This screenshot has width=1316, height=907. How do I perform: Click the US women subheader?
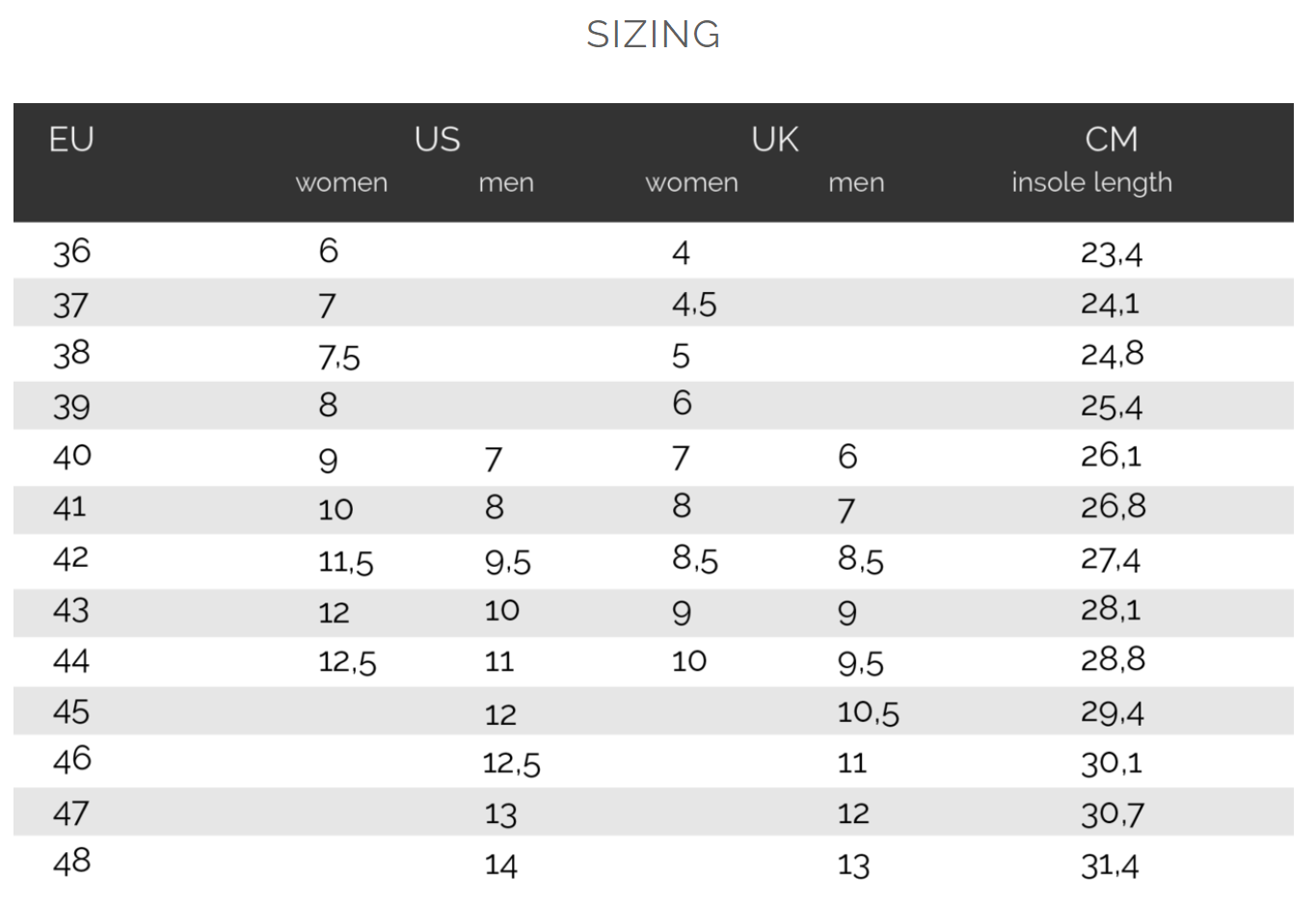pyautogui.click(x=341, y=182)
